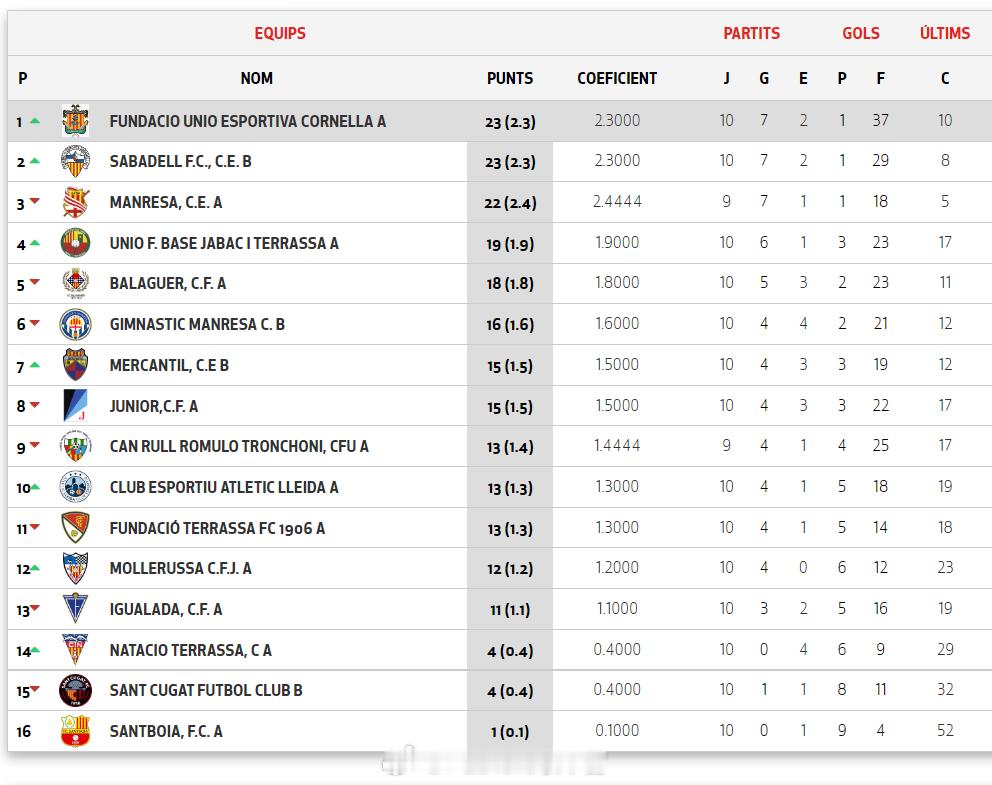992x785 pixels.
Task: Open team MOLLERUSSA C.F.J. A
Action: click(180, 569)
